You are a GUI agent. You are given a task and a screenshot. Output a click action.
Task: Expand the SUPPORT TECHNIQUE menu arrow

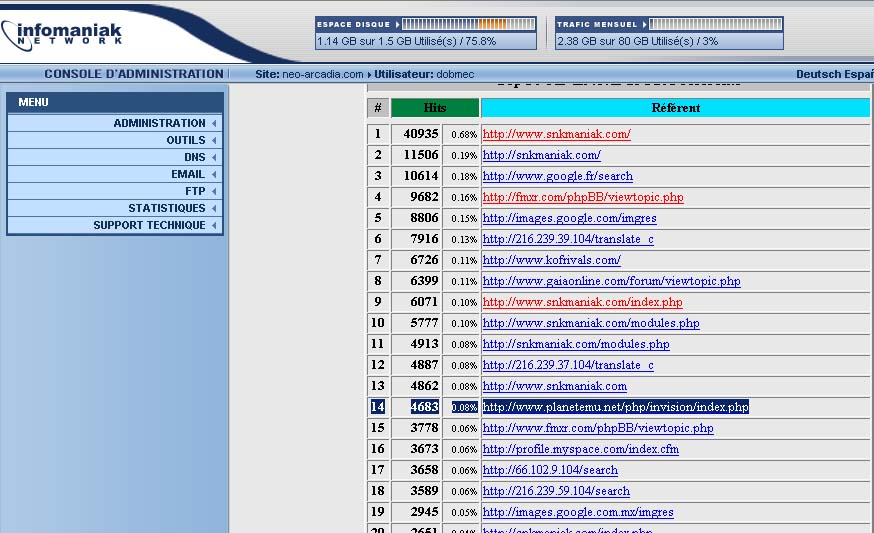coord(214,225)
